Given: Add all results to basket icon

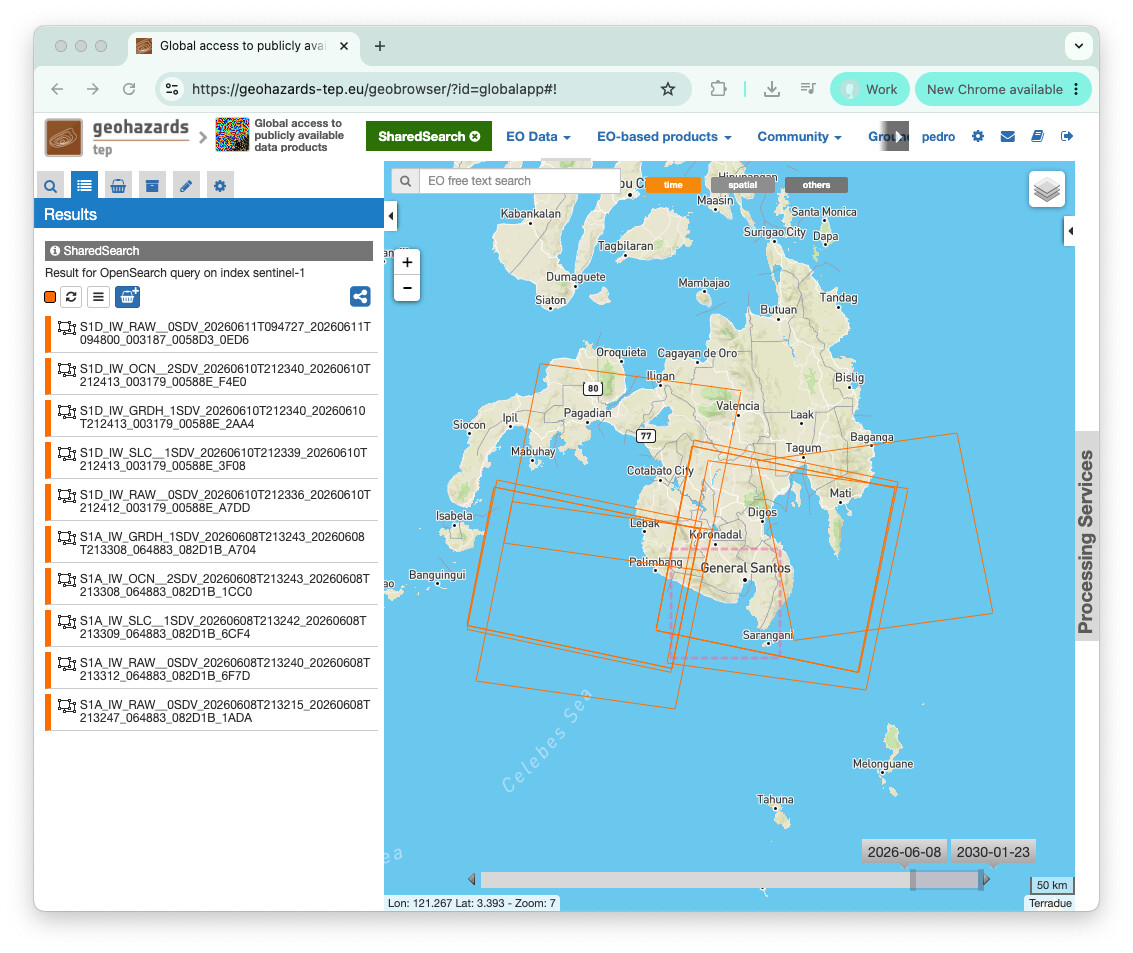Looking at the screenshot, I should point(128,297).
